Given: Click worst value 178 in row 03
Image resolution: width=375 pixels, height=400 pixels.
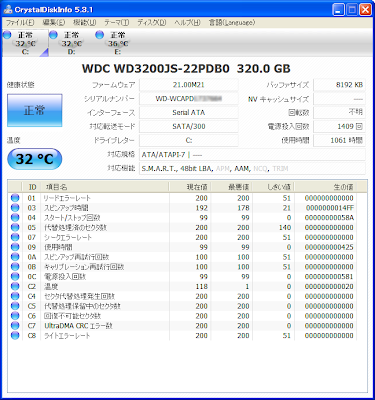Looking at the screenshot, I should [243, 208].
